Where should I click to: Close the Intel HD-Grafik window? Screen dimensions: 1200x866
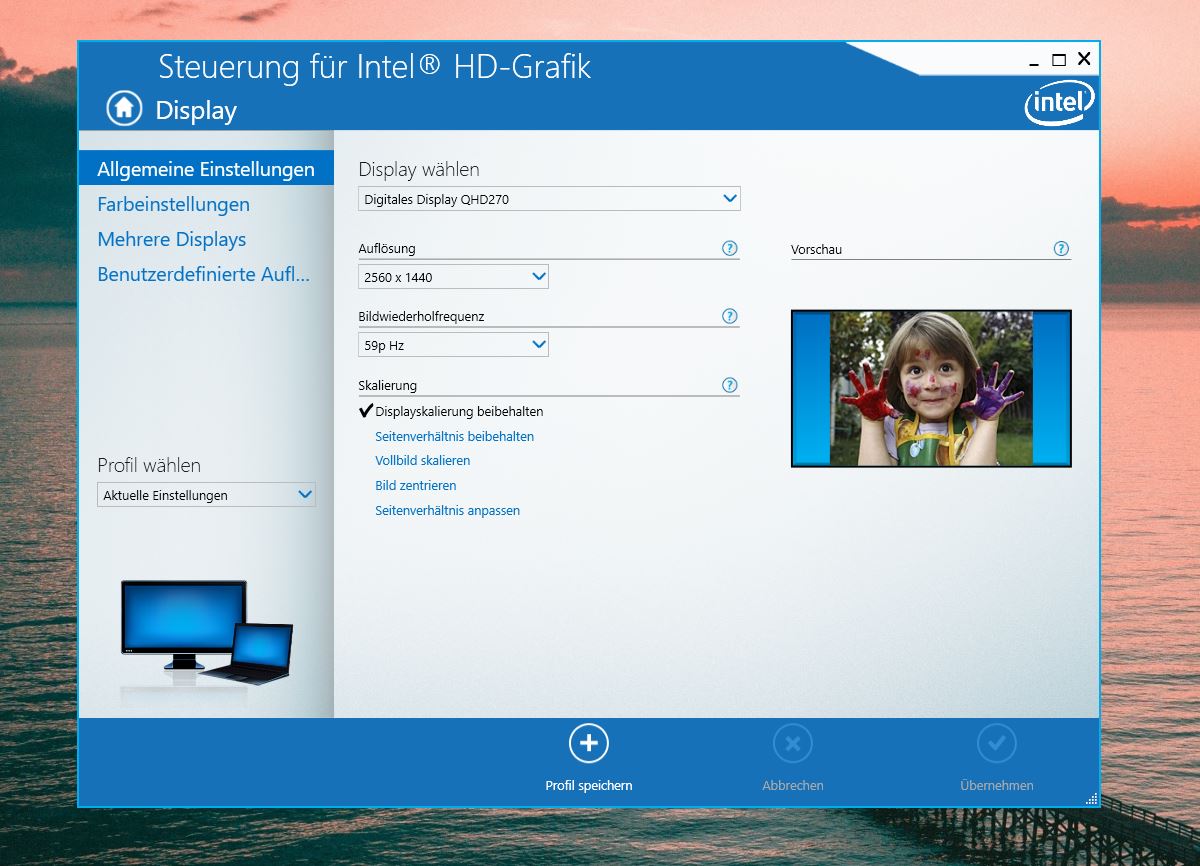point(1084,59)
